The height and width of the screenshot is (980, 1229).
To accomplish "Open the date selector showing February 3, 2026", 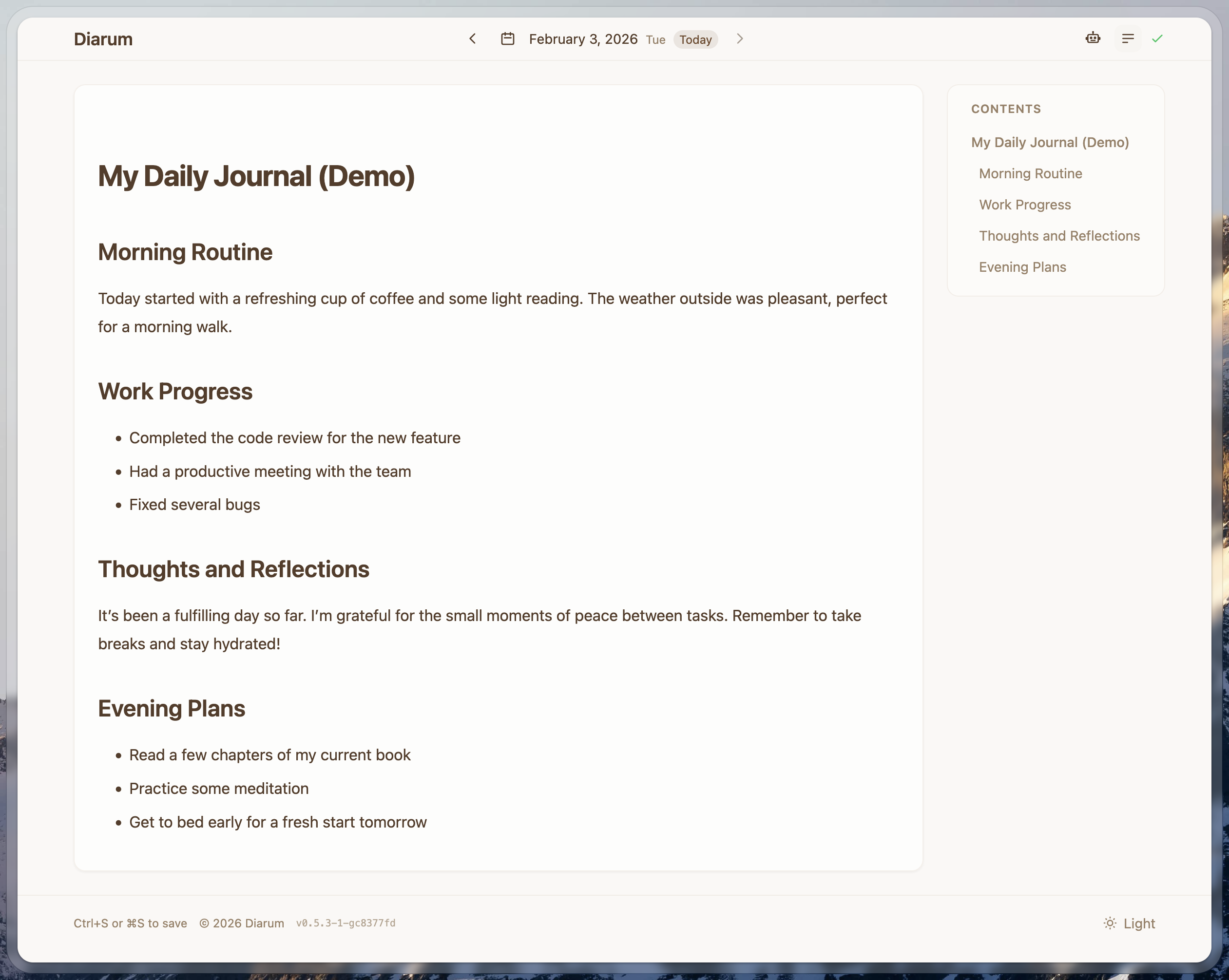I will pos(583,39).
